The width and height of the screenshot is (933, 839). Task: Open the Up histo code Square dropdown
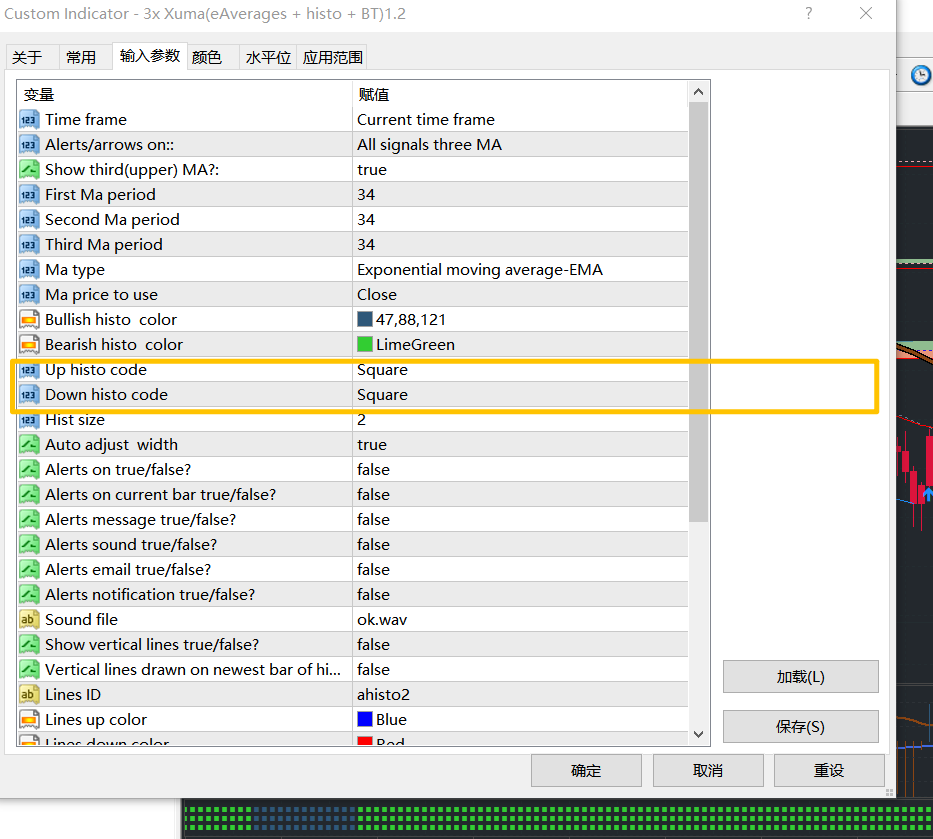click(x=520, y=370)
